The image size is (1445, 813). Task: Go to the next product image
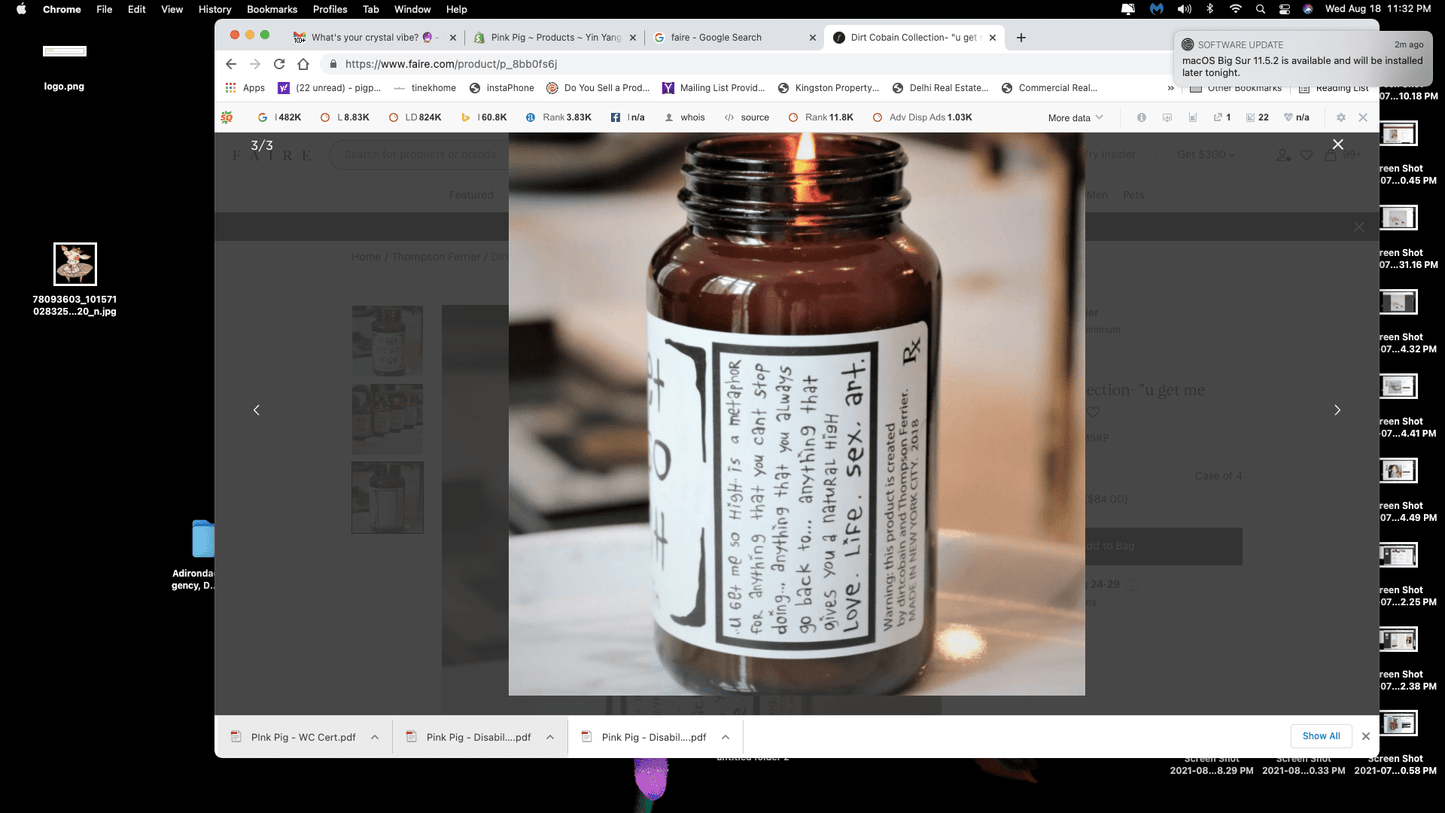1337,410
